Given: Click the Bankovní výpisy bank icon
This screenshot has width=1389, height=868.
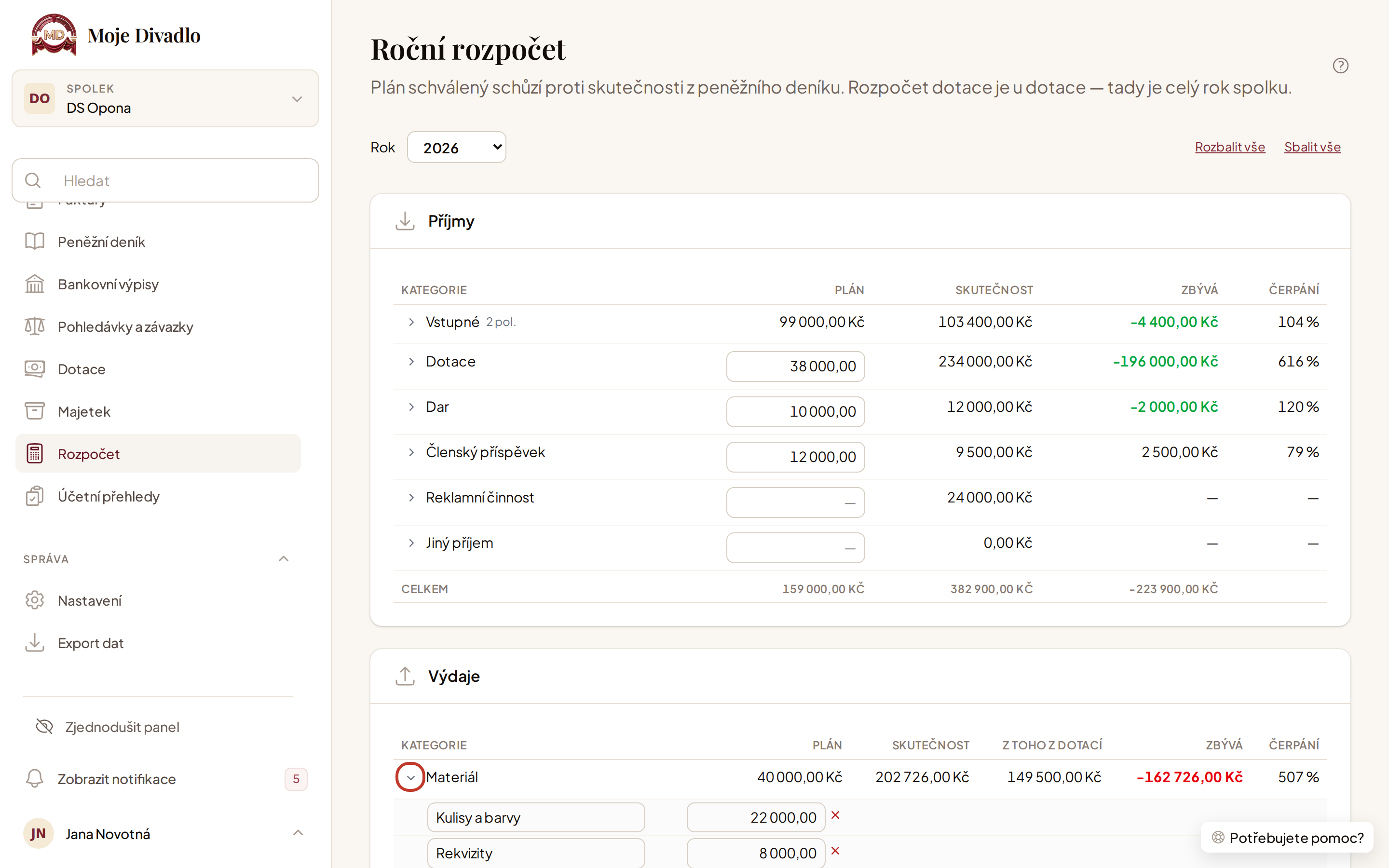Looking at the screenshot, I should click(x=34, y=284).
